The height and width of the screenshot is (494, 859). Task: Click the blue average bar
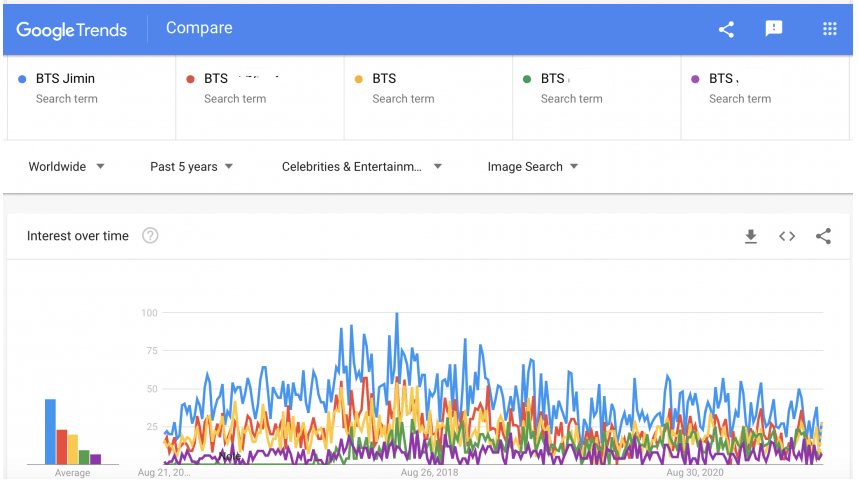(50, 432)
